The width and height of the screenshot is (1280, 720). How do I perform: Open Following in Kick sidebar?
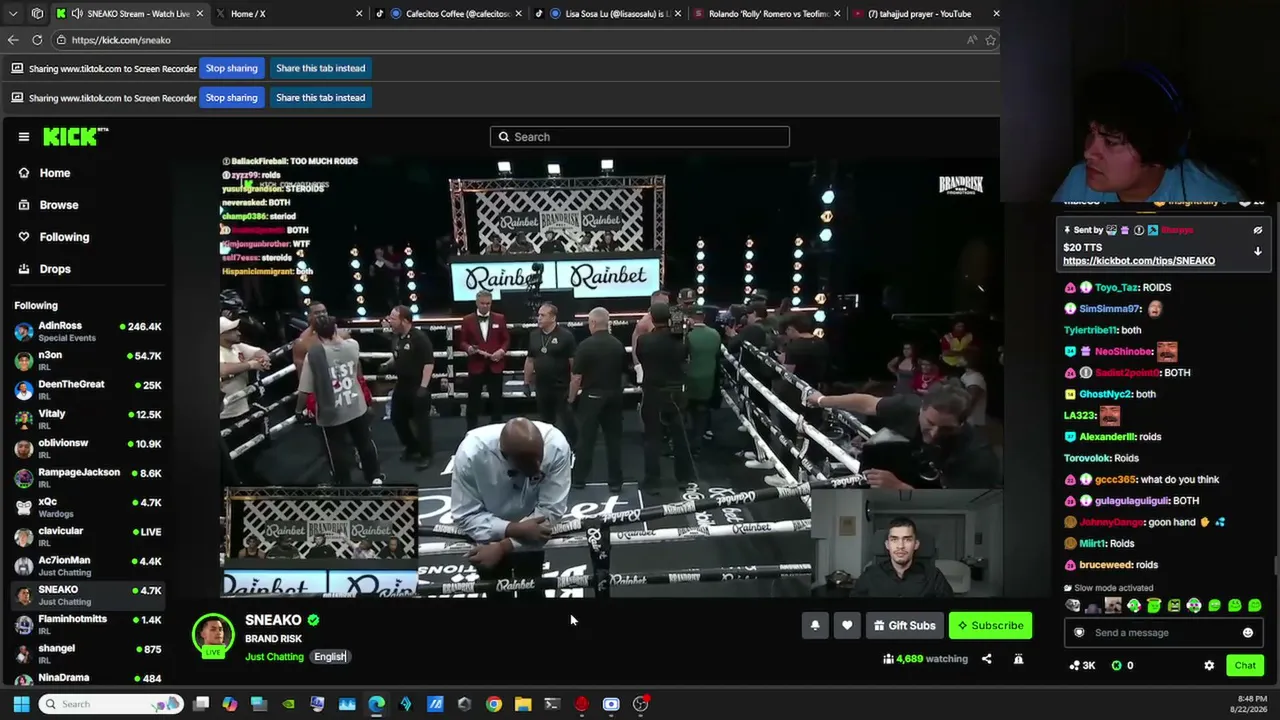point(64,237)
